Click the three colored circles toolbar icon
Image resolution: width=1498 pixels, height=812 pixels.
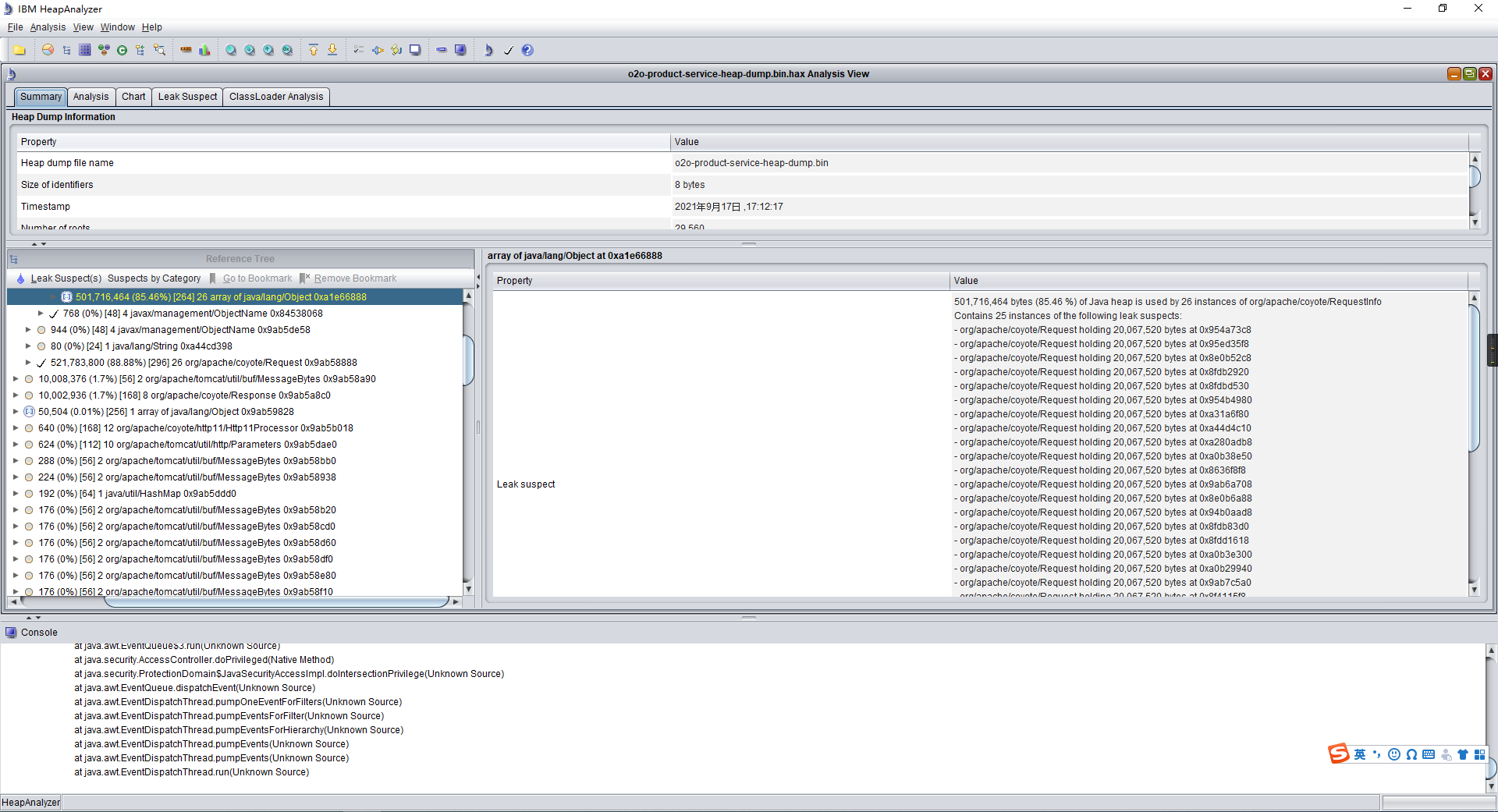[x=104, y=50]
